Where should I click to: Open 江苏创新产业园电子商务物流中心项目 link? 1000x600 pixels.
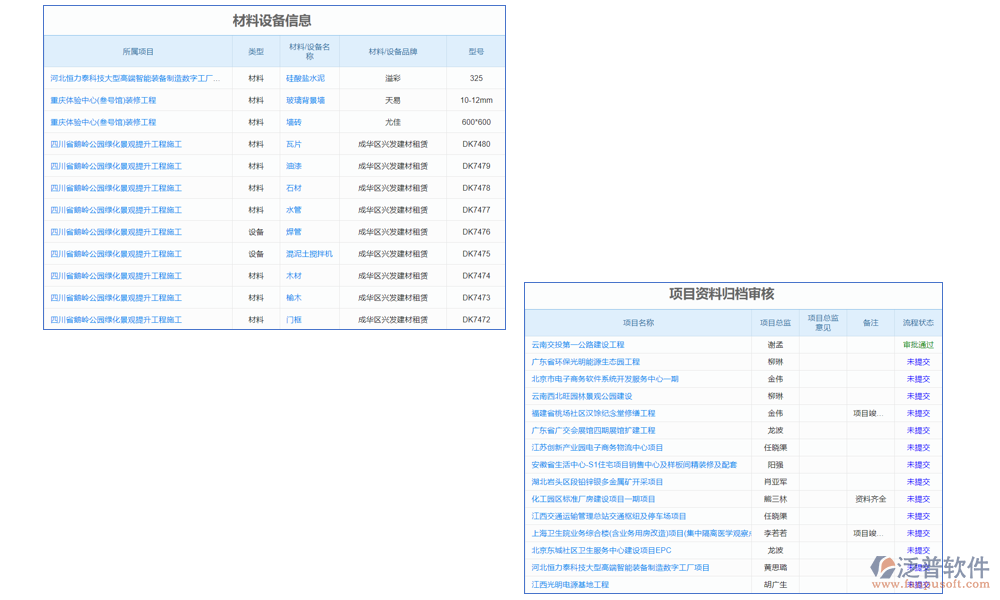[597, 447]
